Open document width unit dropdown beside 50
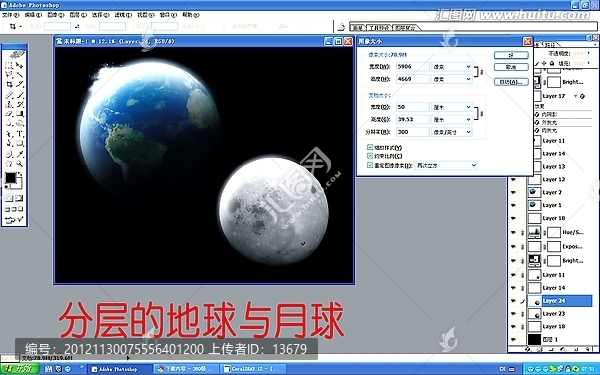 pyautogui.click(x=468, y=107)
